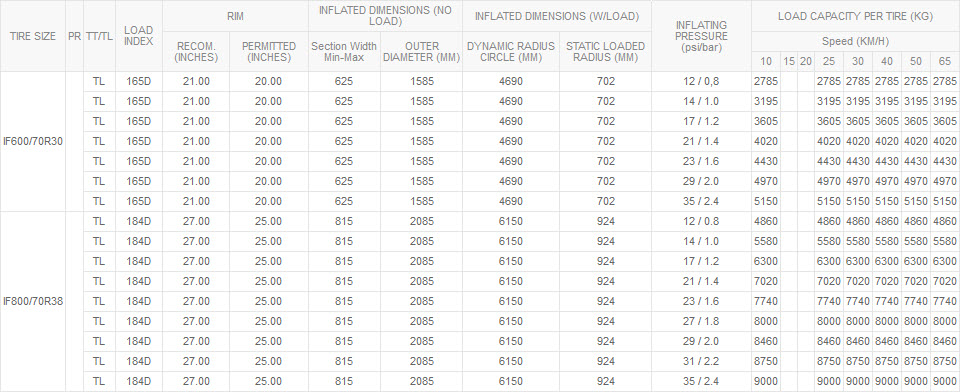Select the RECOM. (INCHES) subheader
This screenshot has width=960, height=392.
click(196, 52)
